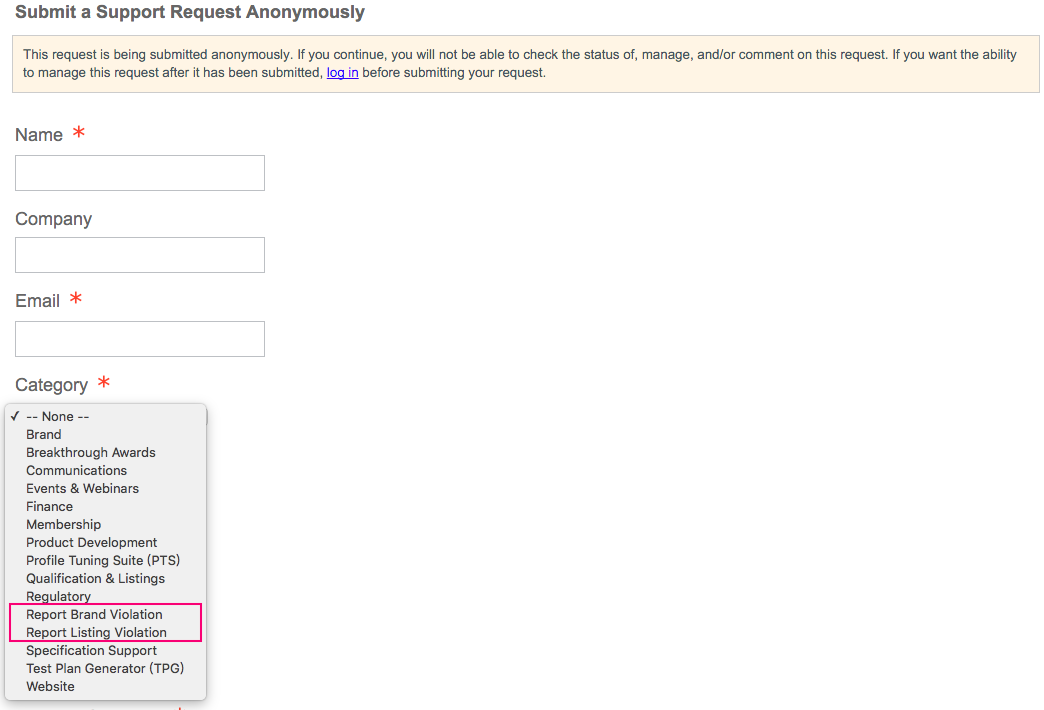Click the Name input field
This screenshot has width=1044, height=710.
pyautogui.click(x=140, y=173)
